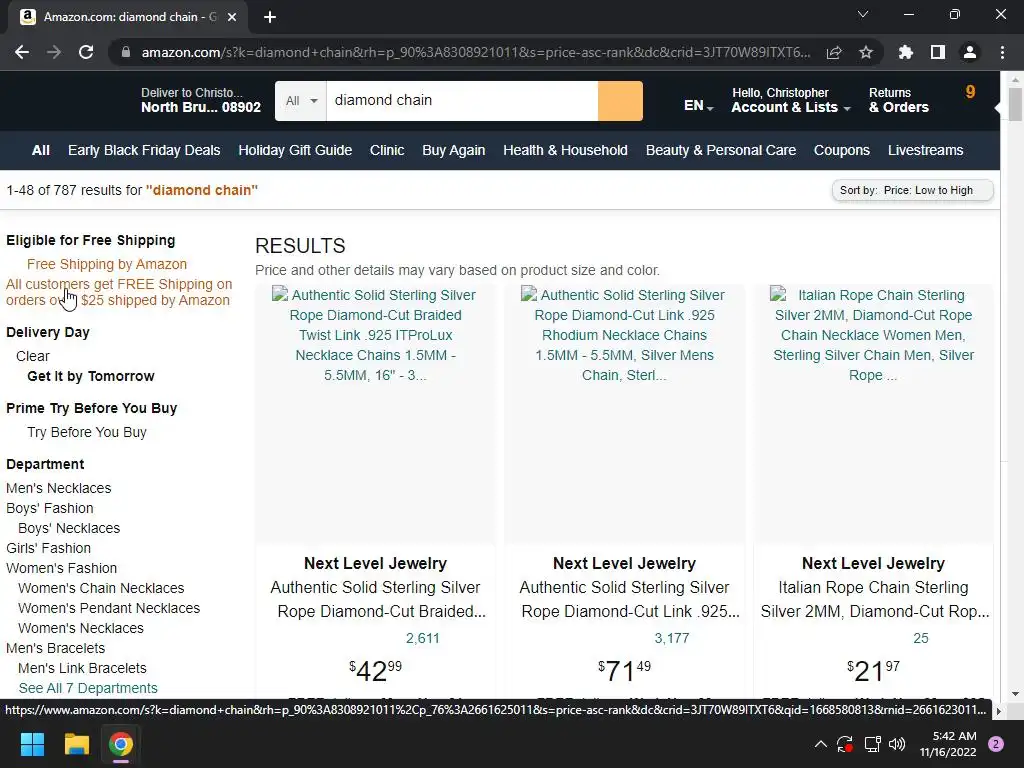
Task: Open taskbar clock 5:42 AM
Action: (948, 744)
